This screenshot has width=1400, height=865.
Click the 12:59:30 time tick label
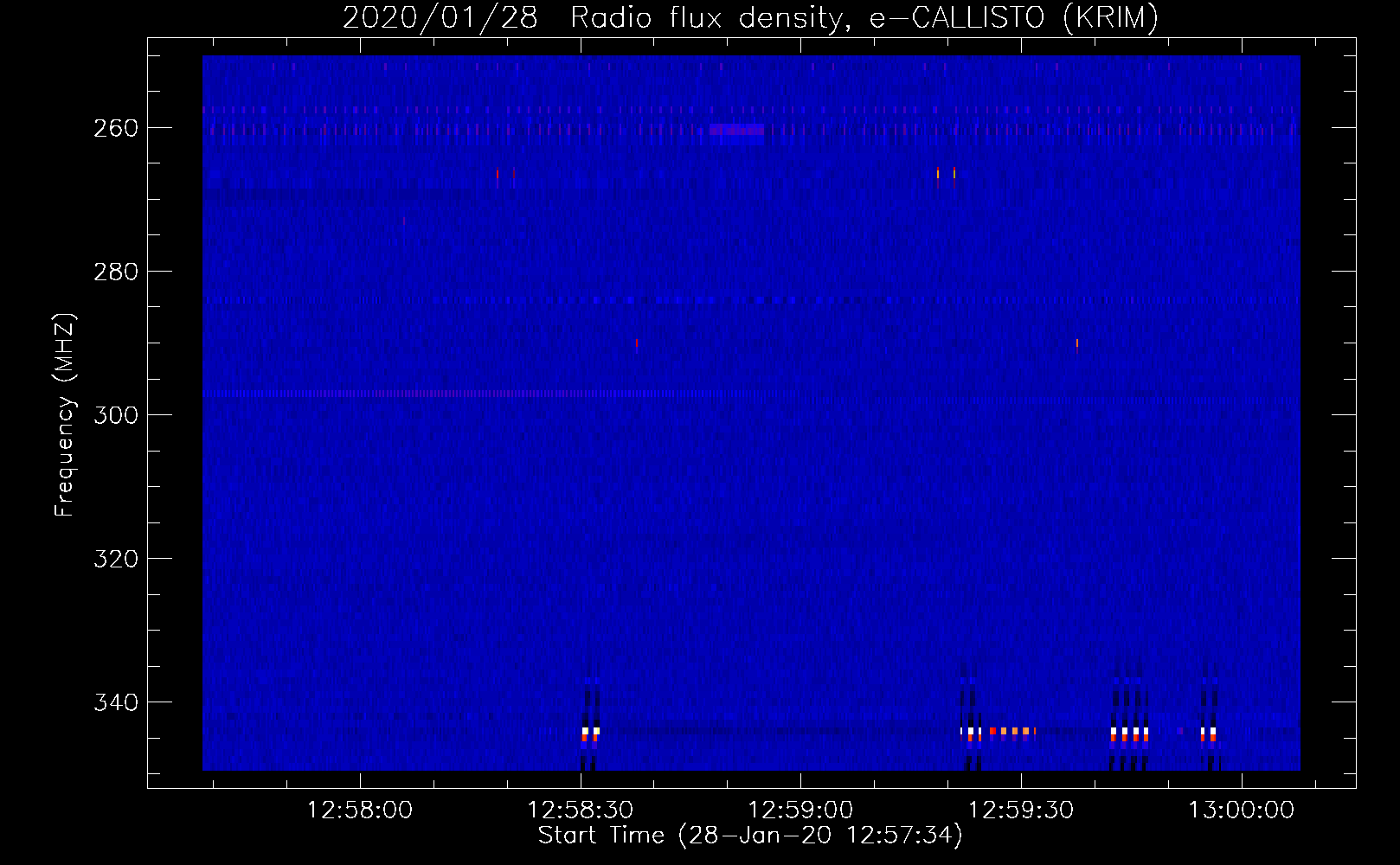(1021, 811)
